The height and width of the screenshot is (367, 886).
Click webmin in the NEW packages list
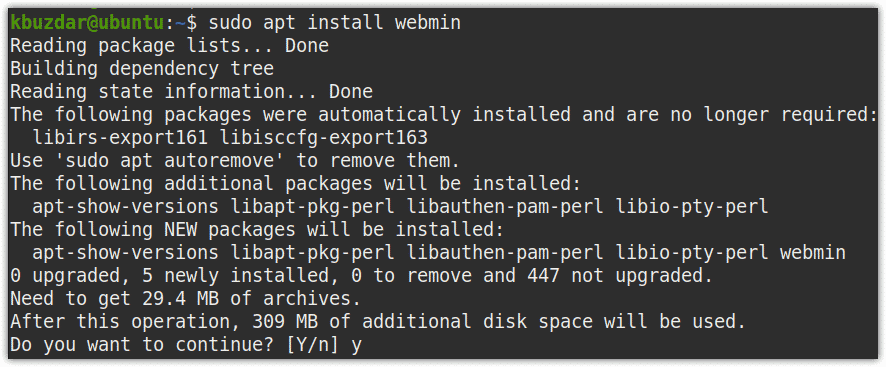click(813, 253)
